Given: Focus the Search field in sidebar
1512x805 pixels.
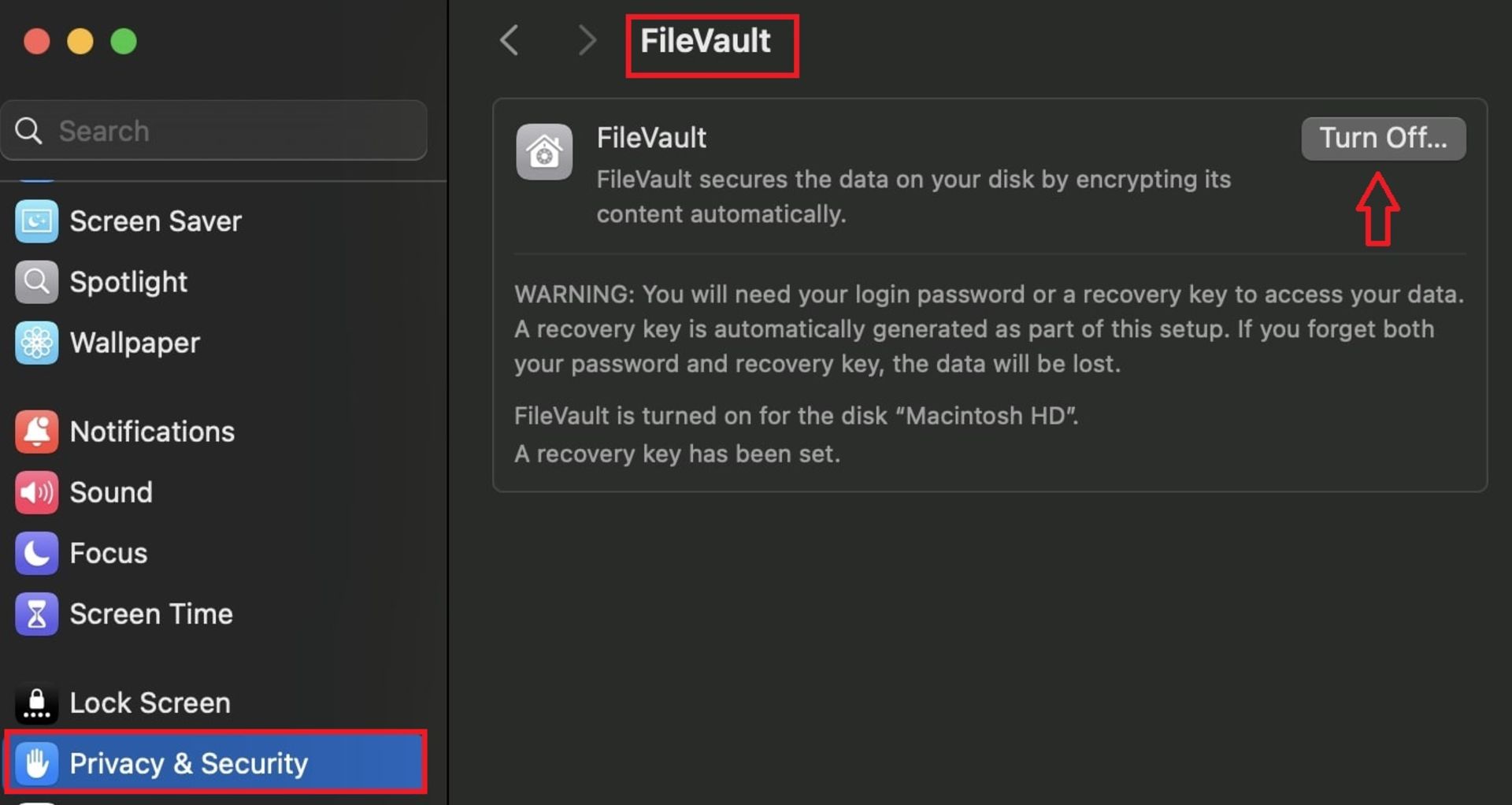Looking at the screenshot, I should coord(214,131).
